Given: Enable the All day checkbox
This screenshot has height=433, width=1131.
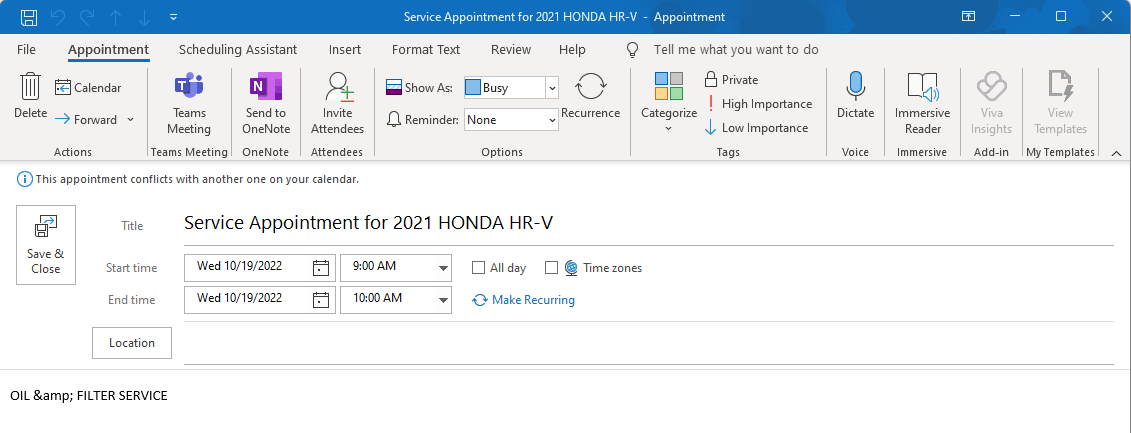Looking at the screenshot, I should coord(478,268).
